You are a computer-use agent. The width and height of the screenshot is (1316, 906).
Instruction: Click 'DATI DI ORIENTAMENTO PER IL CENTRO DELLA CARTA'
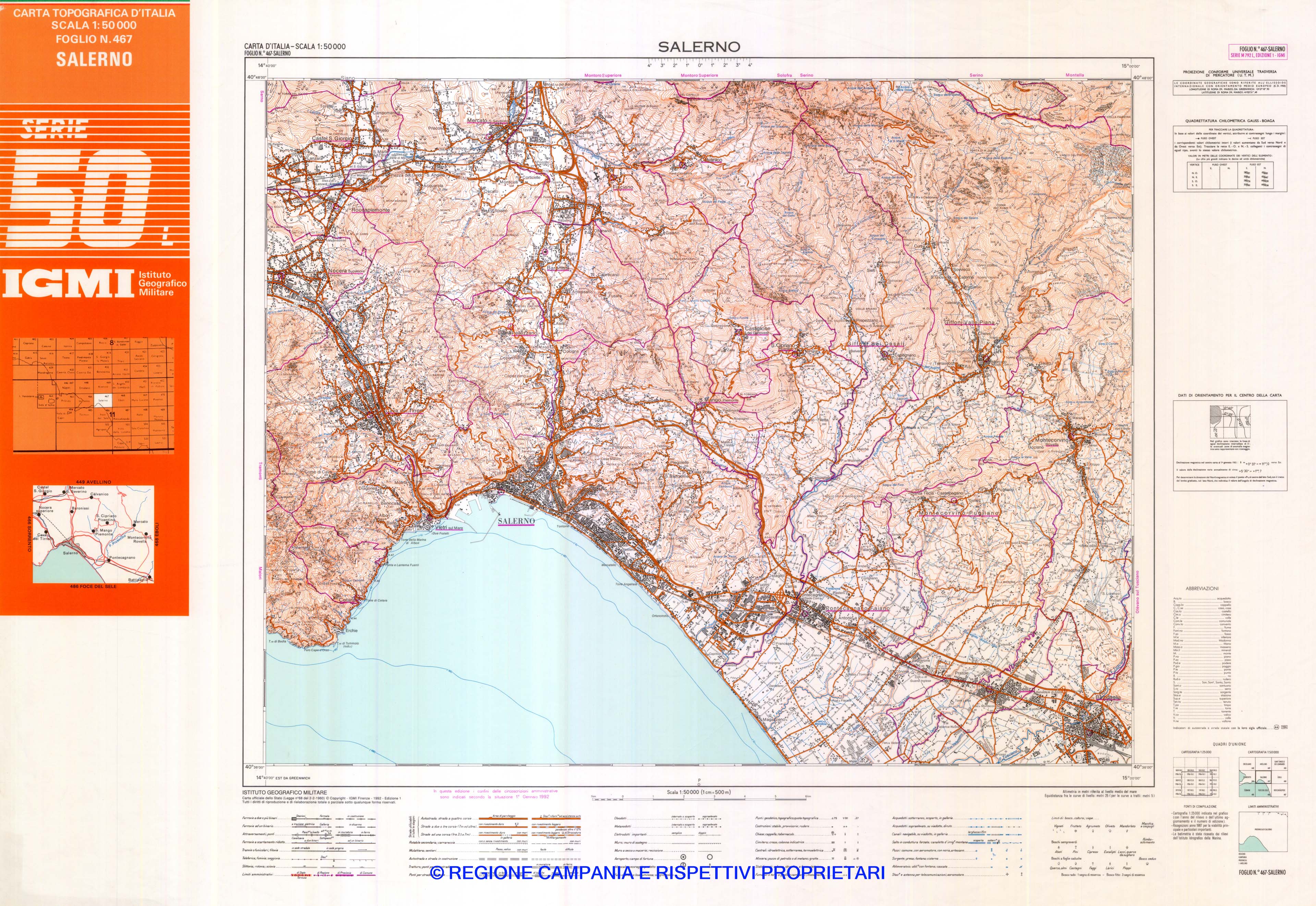(1230, 395)
